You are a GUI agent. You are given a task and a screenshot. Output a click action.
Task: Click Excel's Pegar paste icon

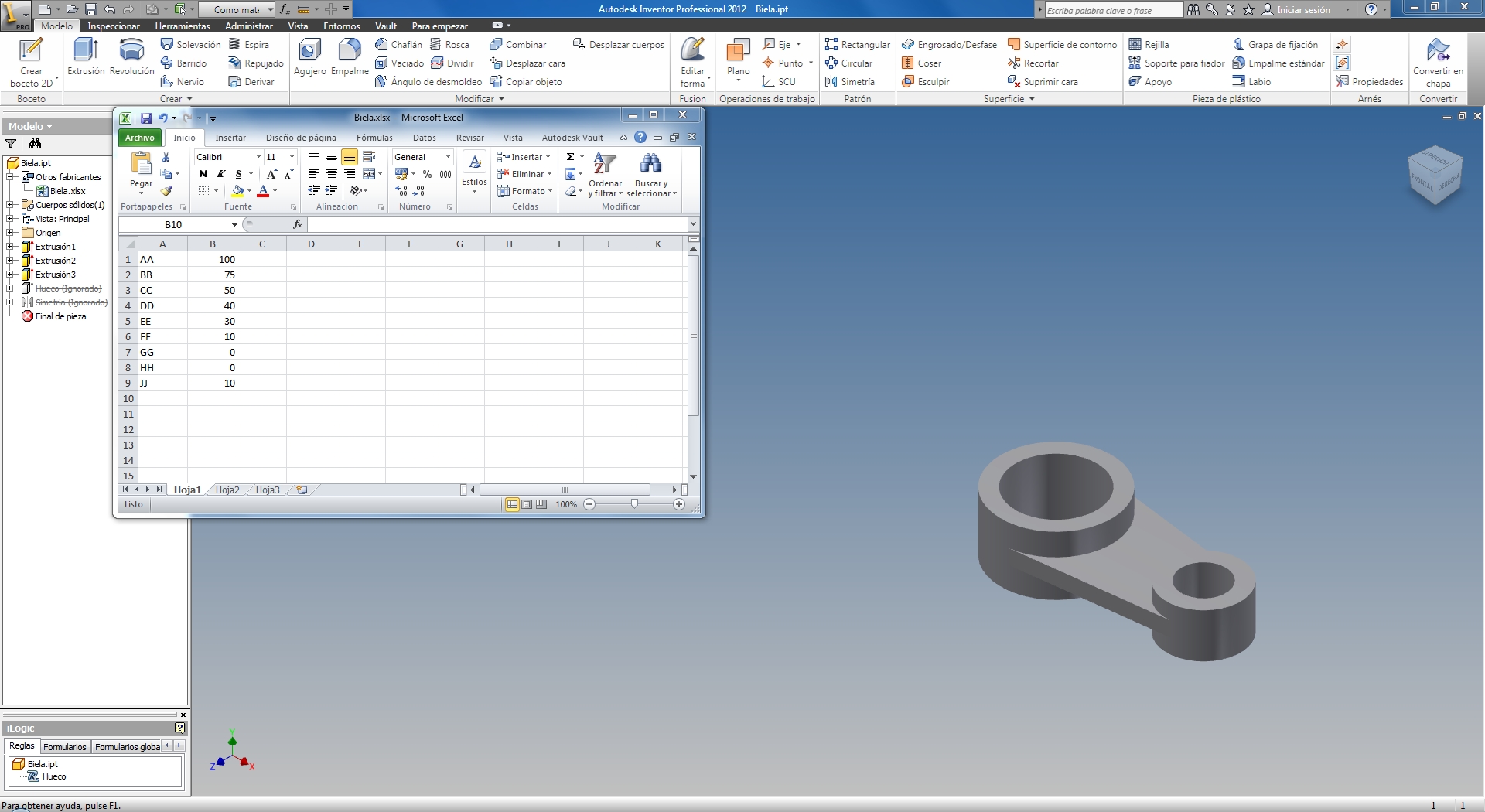(x=141, y=165)
